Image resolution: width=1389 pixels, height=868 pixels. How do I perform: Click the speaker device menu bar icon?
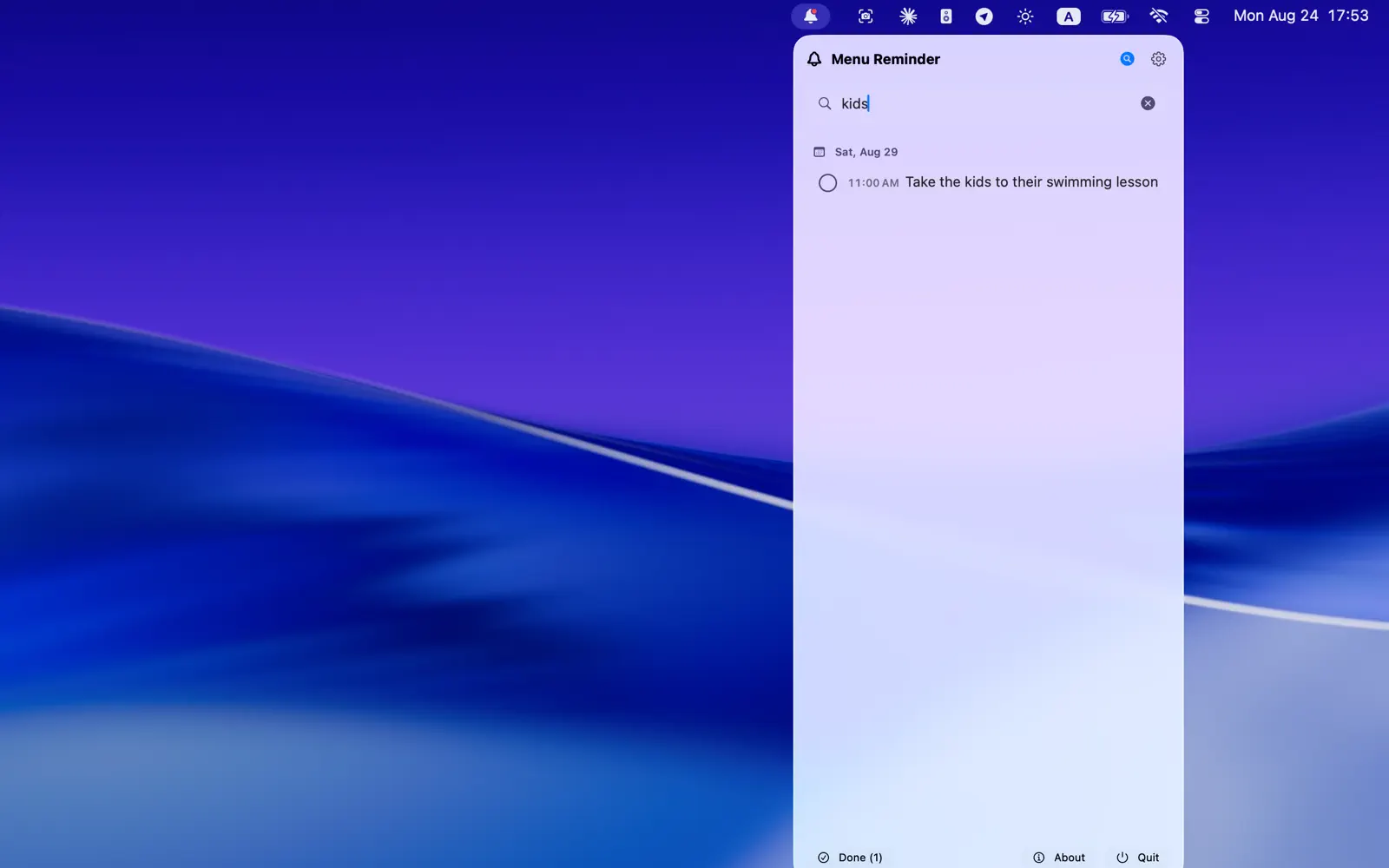(x=946, y=16)
